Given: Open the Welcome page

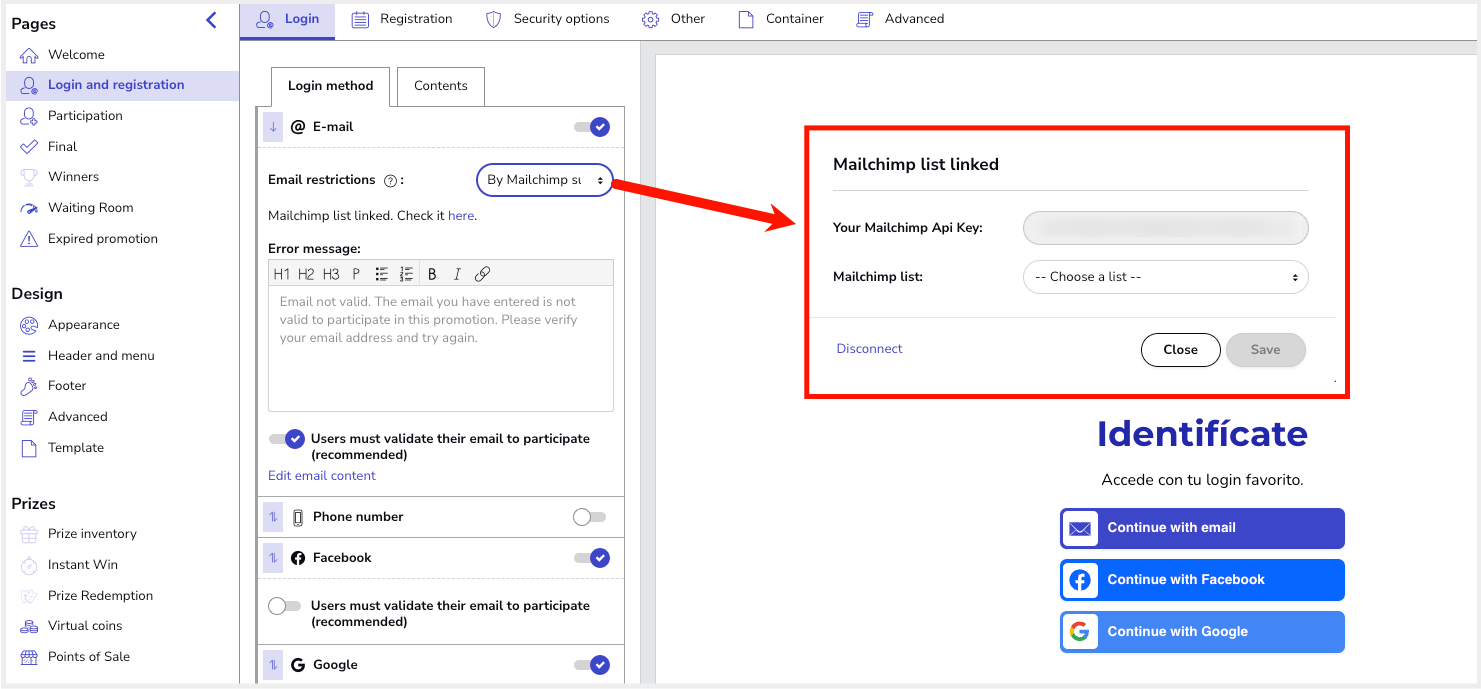Looking at the screenshot, I should pyautogui.click(x=76, y=55).
